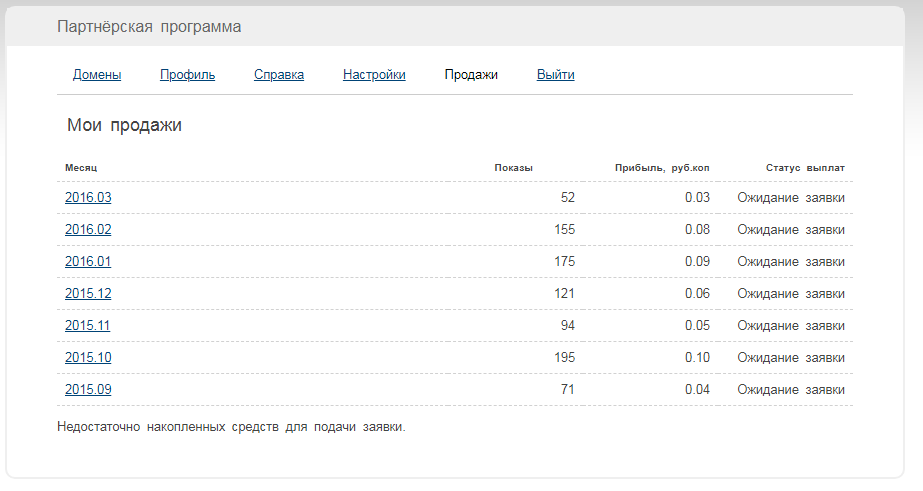923x491 pixels.
Task: Click Ожидание заявки status in 2015.10 row
Action: tap(791, 357)
